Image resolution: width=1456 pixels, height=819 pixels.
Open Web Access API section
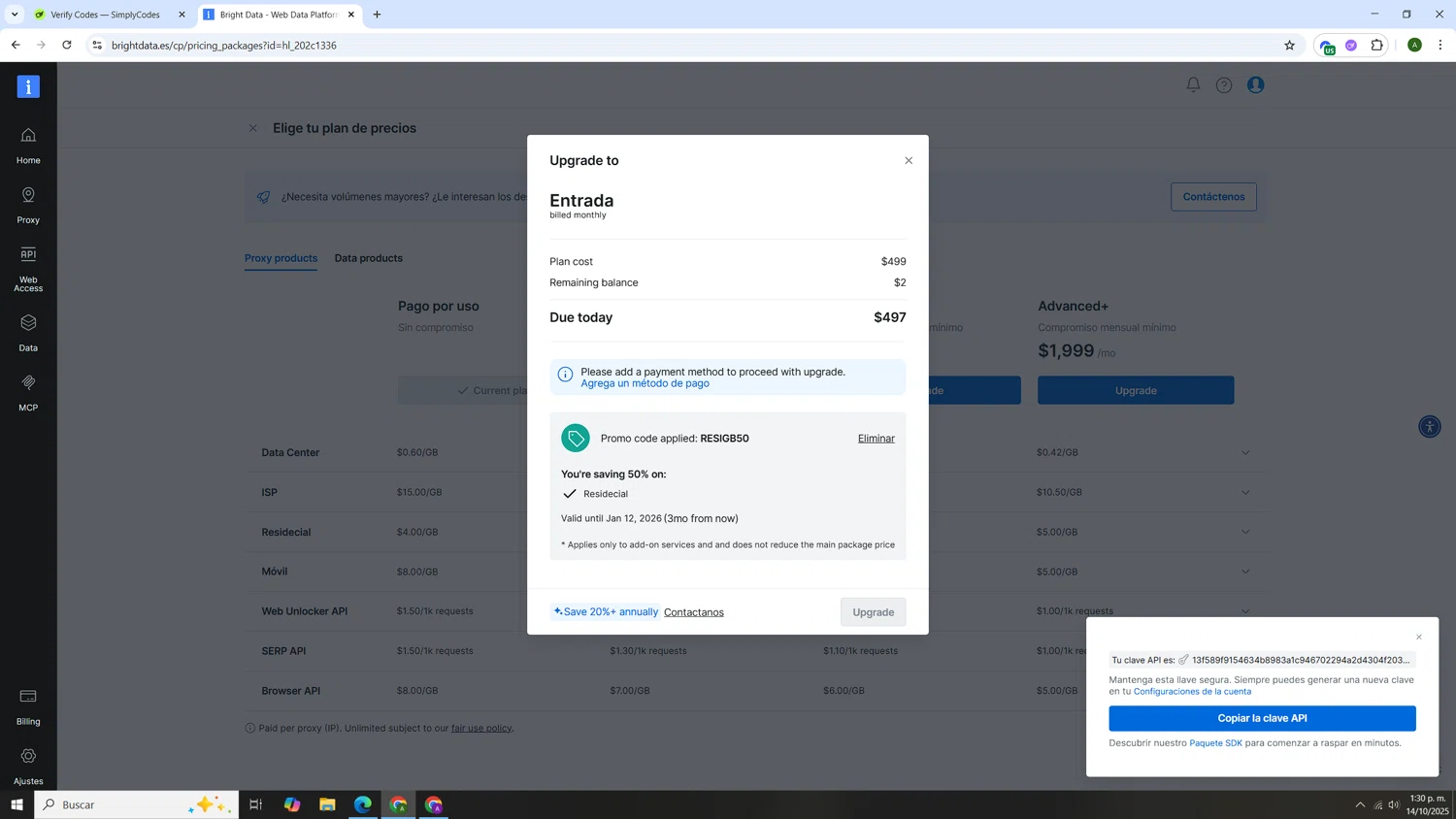[28, 269]
